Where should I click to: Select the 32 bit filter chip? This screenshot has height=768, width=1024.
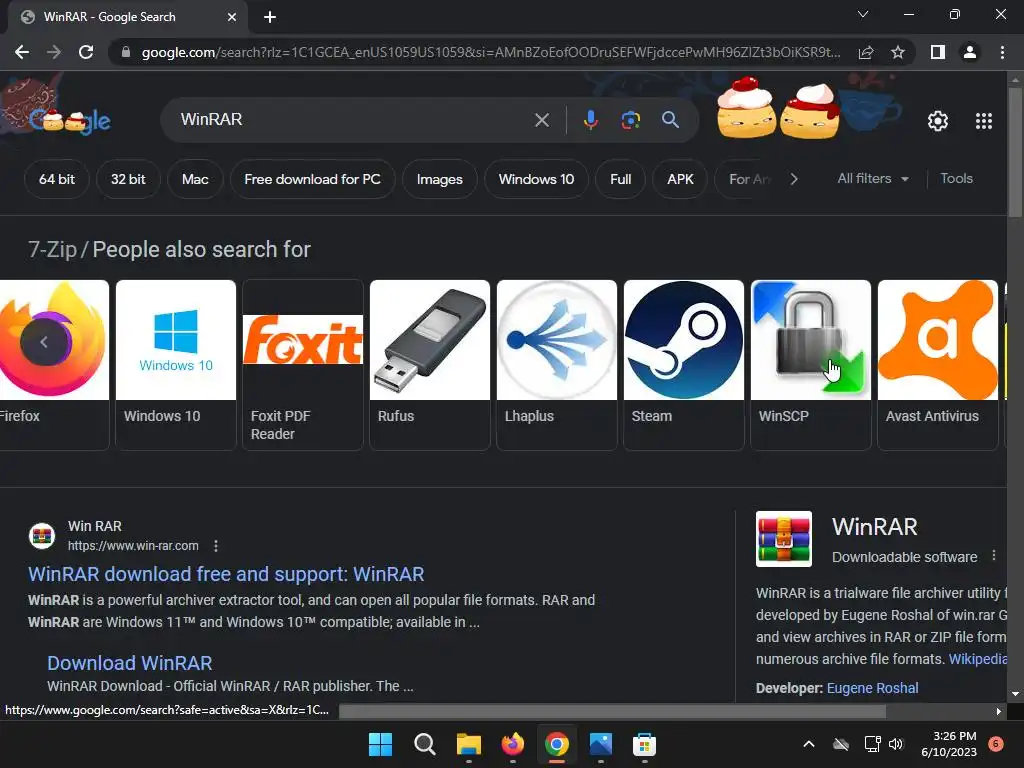128,179
